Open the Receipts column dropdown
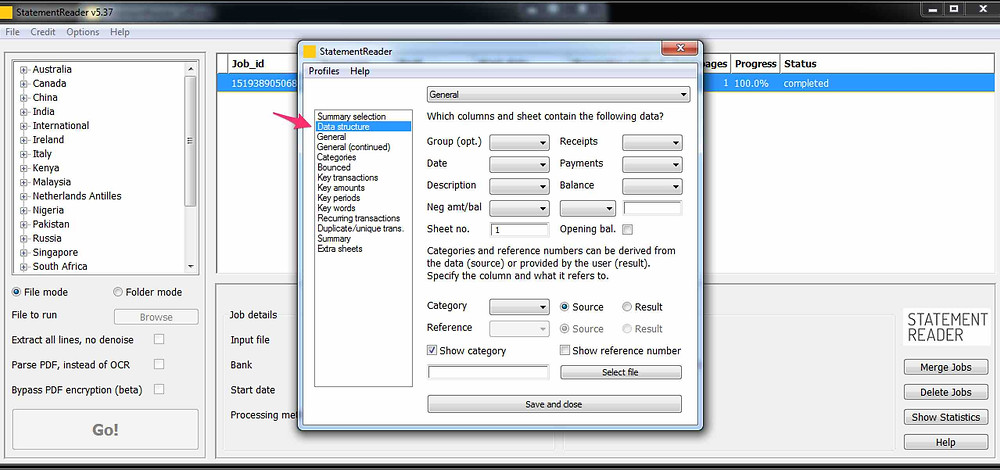The width and height of the screenshot is (1000, 470). (652, 143)
